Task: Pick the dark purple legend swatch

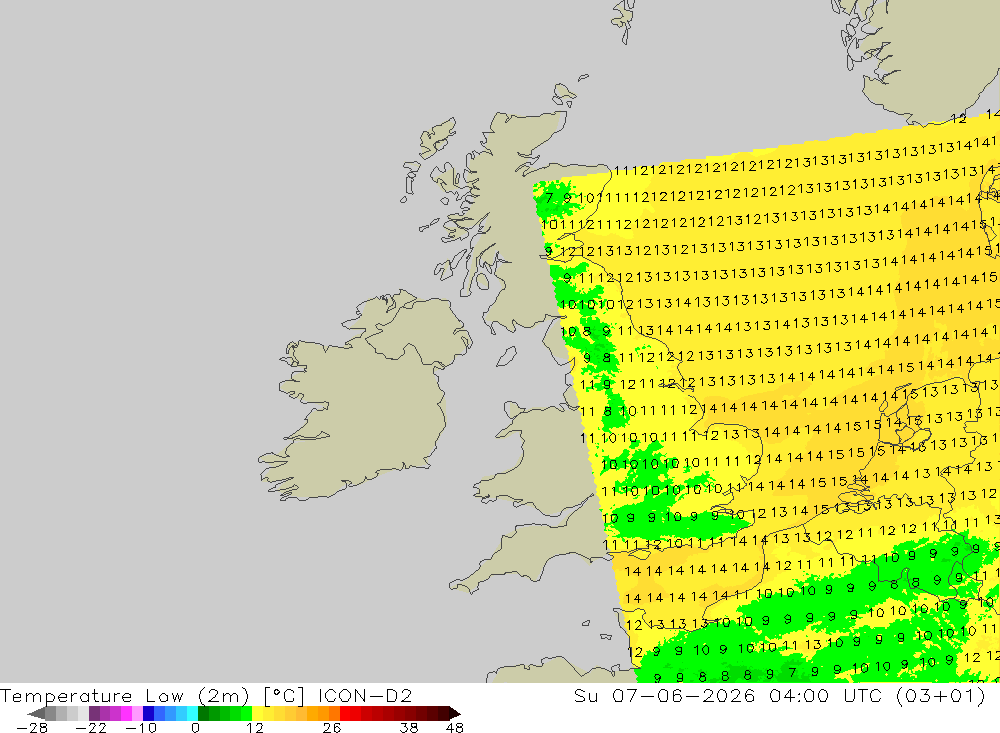Action: 94,713
